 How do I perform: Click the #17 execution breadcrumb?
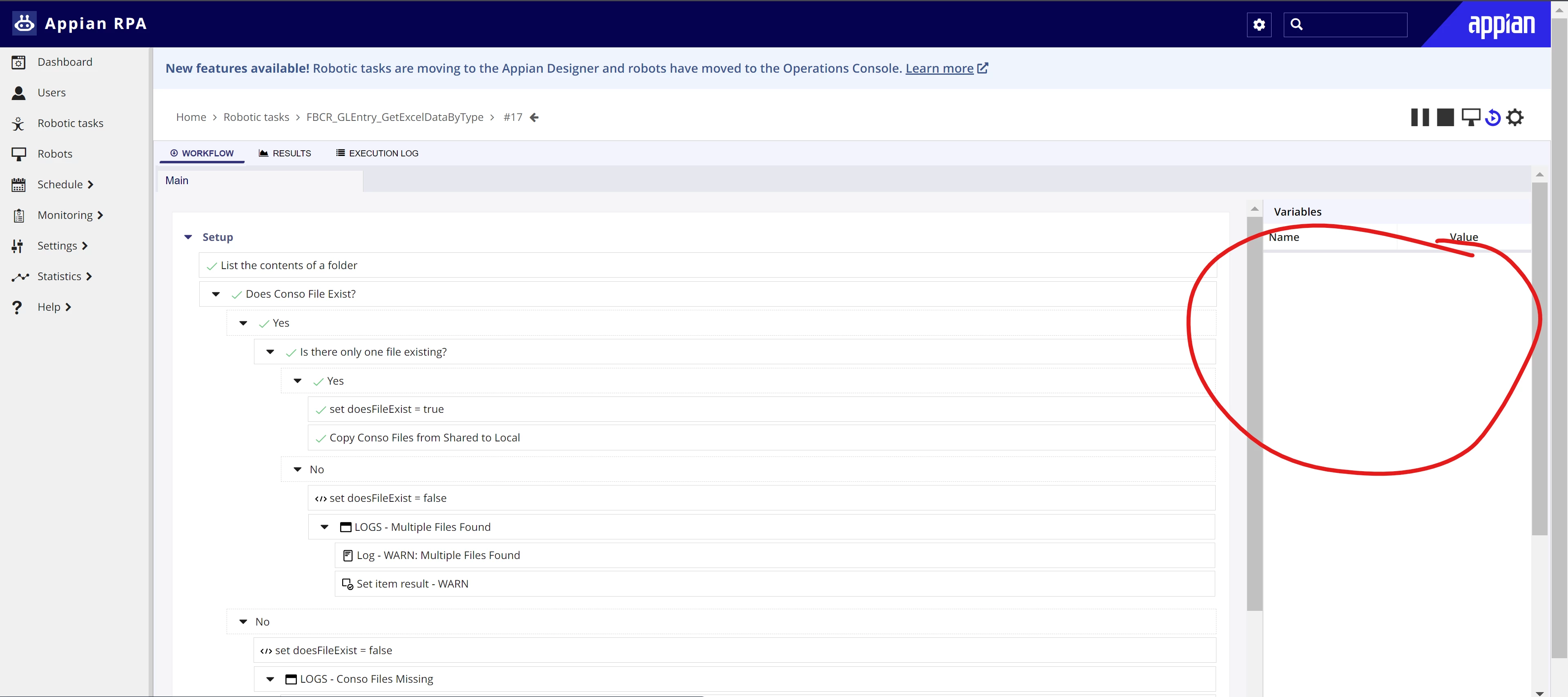point(512,117)
